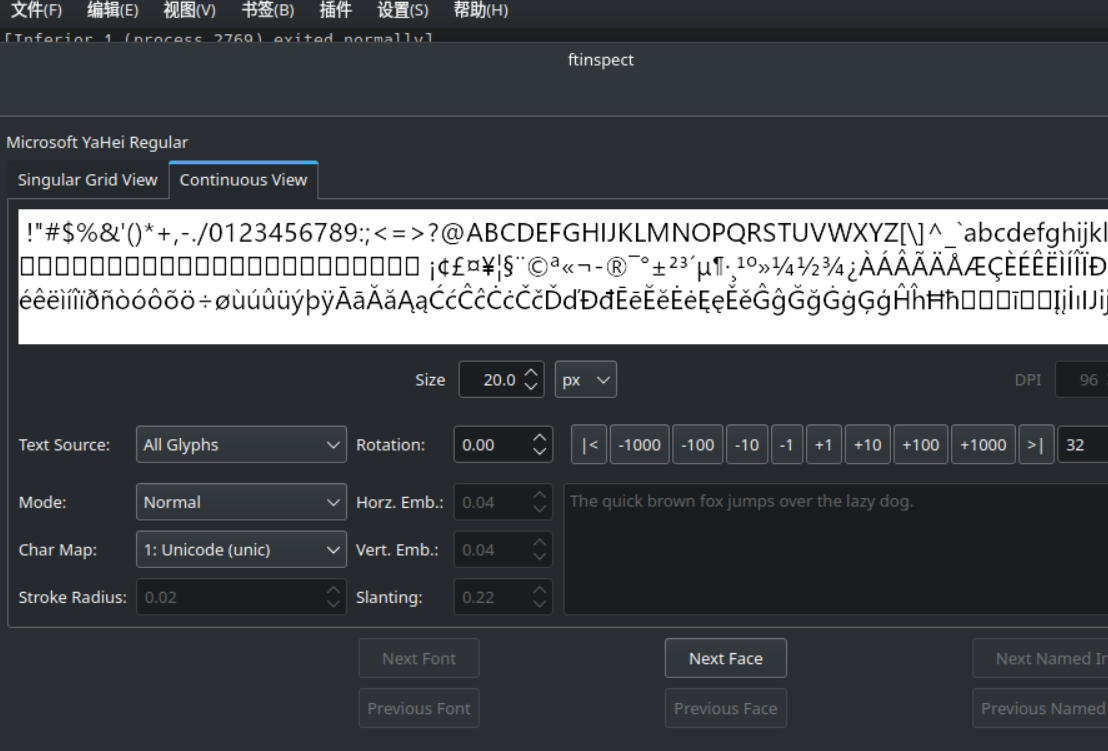Click the +10 index button

coord(868,445)
